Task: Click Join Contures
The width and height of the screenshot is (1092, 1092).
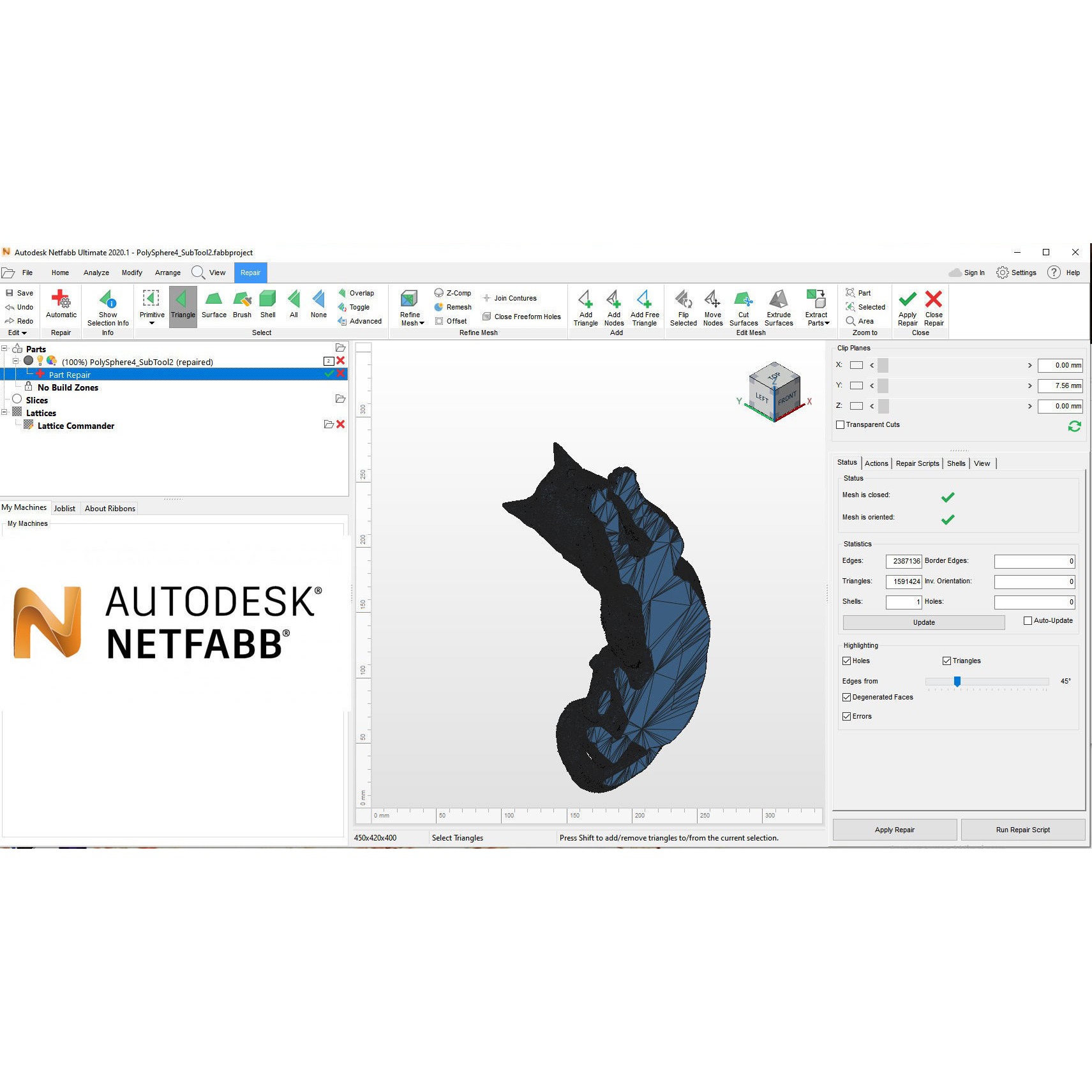Action: point(510,298)
